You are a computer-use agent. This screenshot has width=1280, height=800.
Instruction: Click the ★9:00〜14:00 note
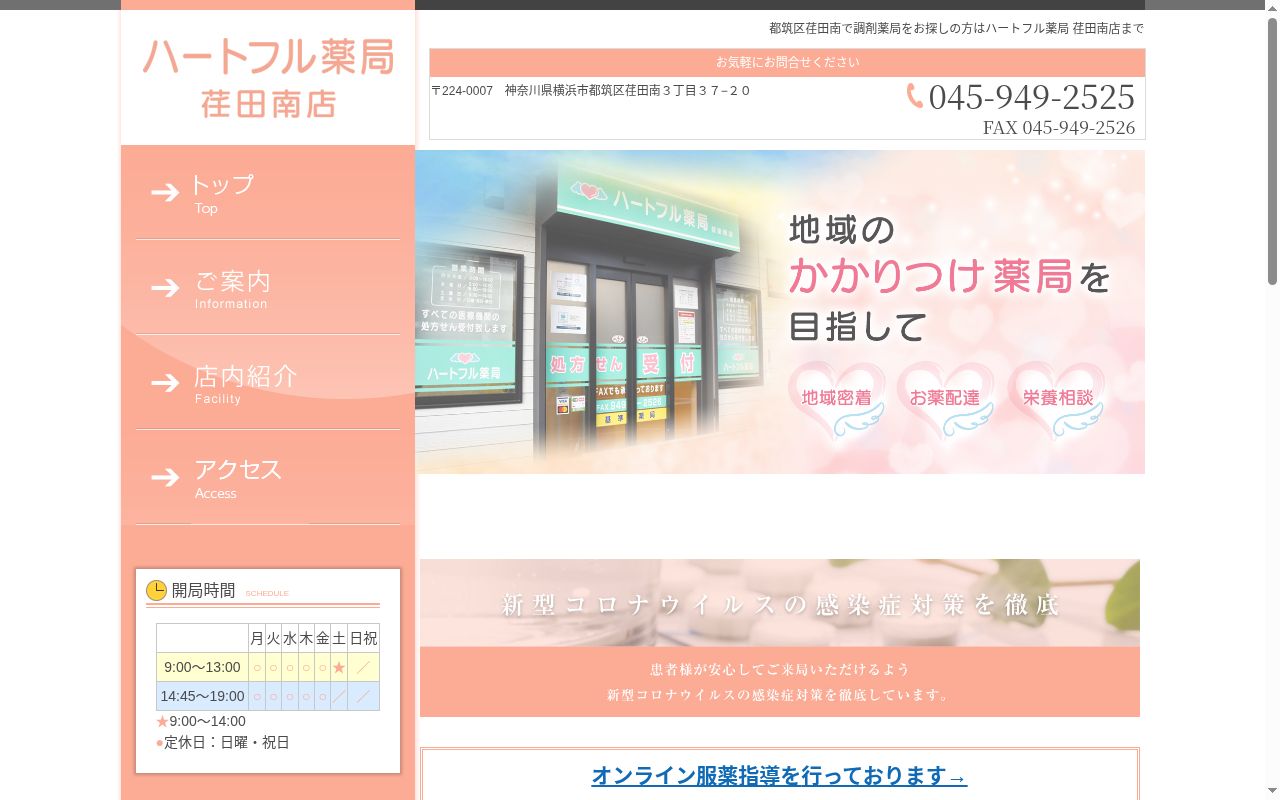tap(201, 721)
